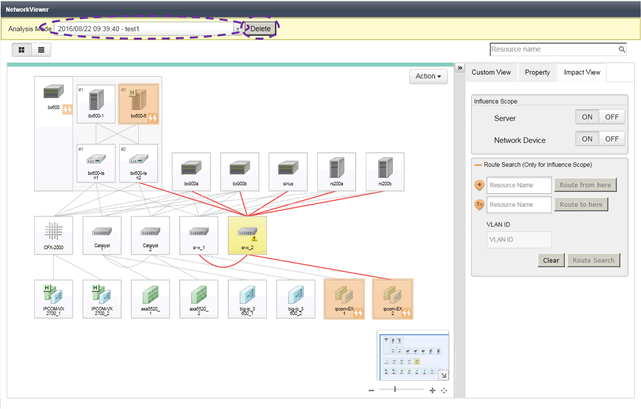Select the rx200a server node

click(x=337, y=171)
